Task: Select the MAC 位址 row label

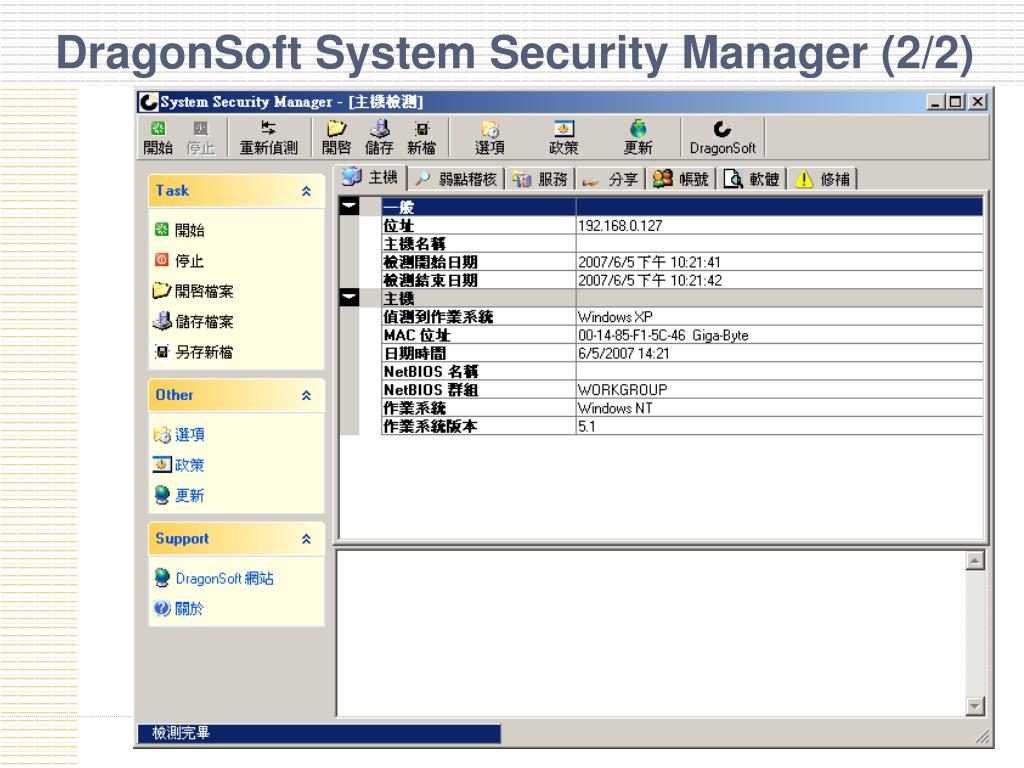Action: pyautogui.click(x=417, y=336)
